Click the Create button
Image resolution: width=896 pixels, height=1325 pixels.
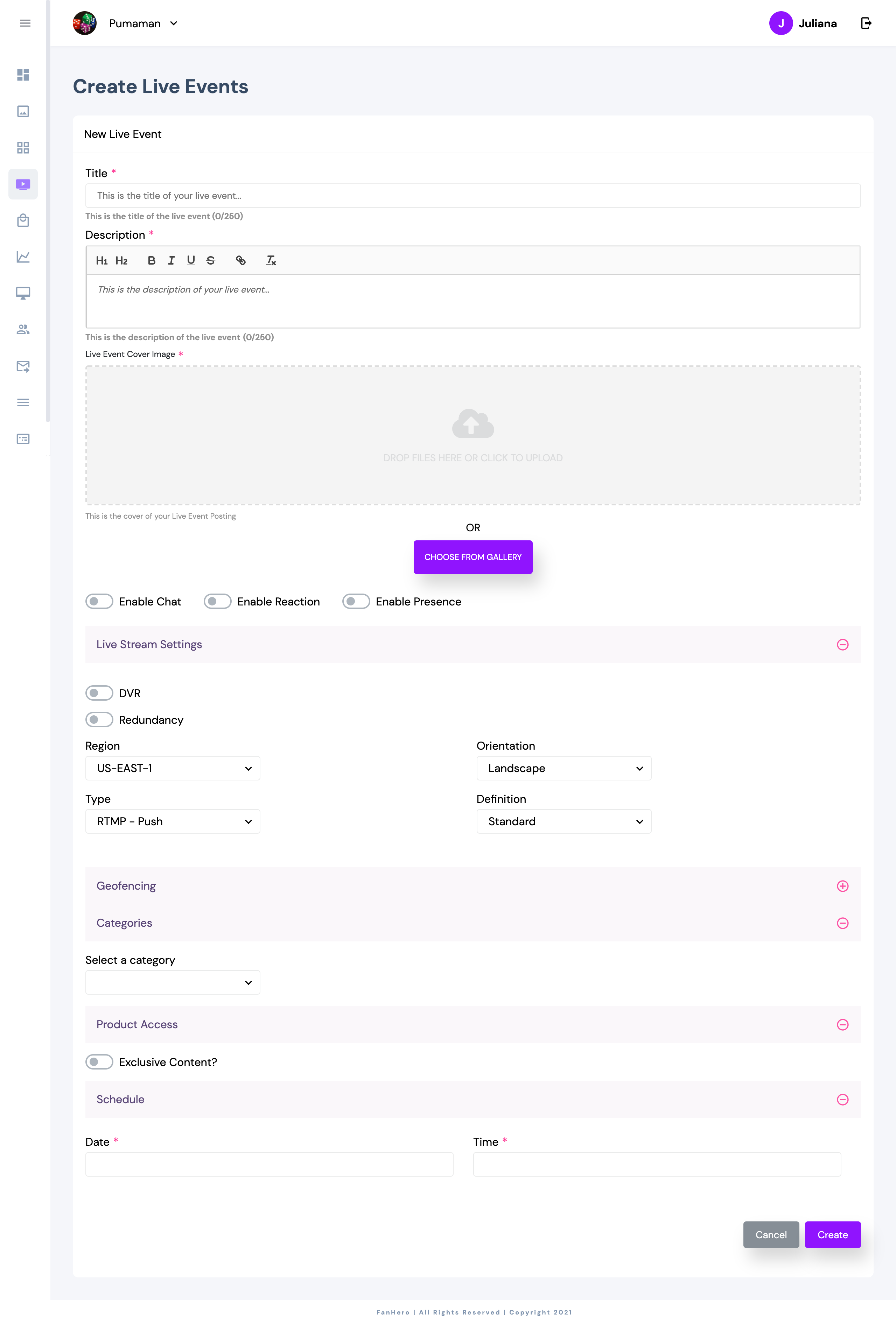click(x=832, y=1235)
